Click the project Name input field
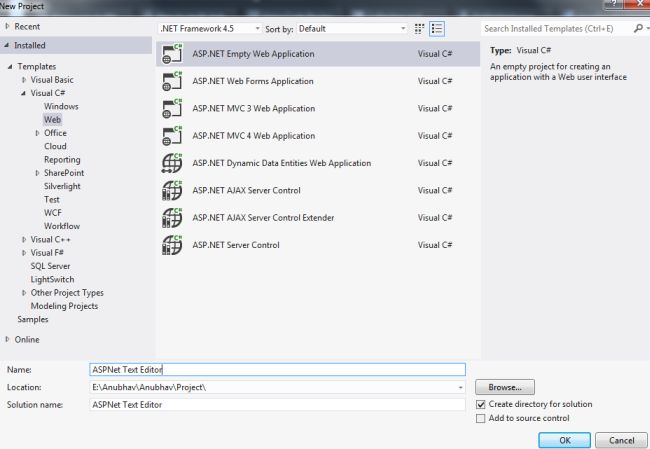650x449 pixels. (277, 369)
